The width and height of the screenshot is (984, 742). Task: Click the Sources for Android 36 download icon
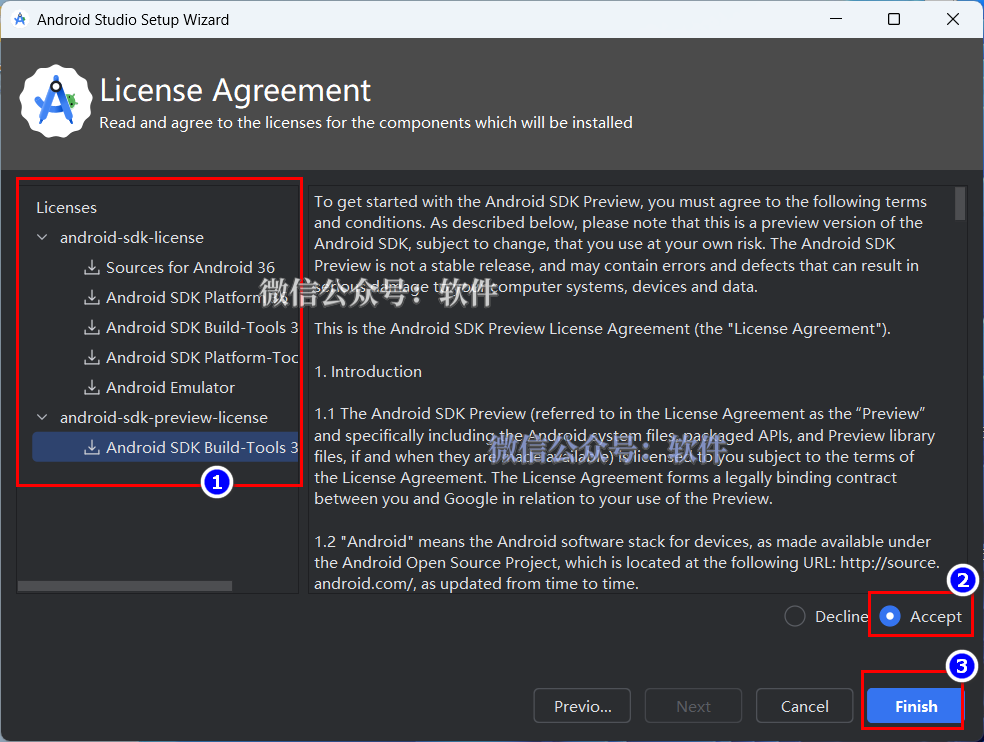pyautogui.click(x=92, y=267)
